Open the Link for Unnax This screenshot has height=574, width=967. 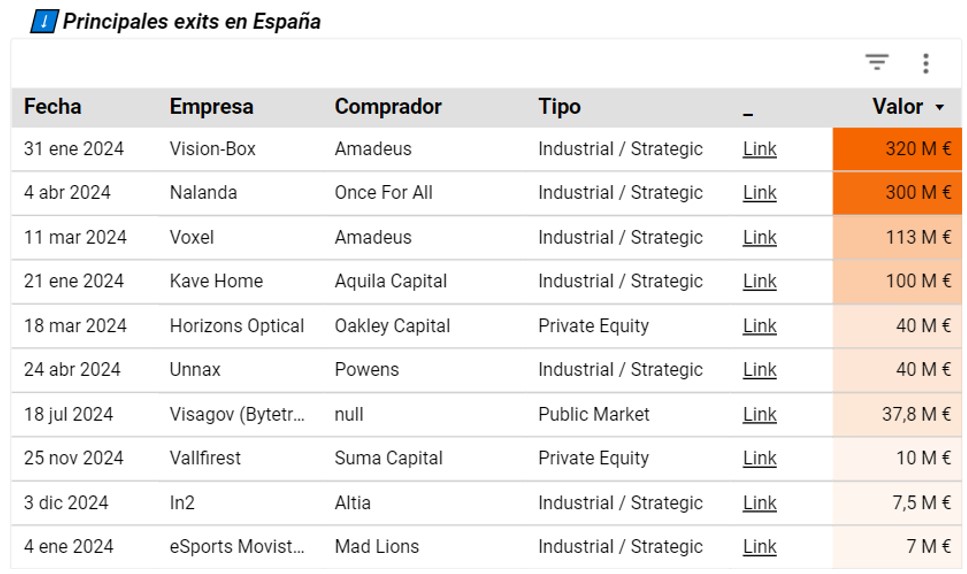click(x=759, y=370)
